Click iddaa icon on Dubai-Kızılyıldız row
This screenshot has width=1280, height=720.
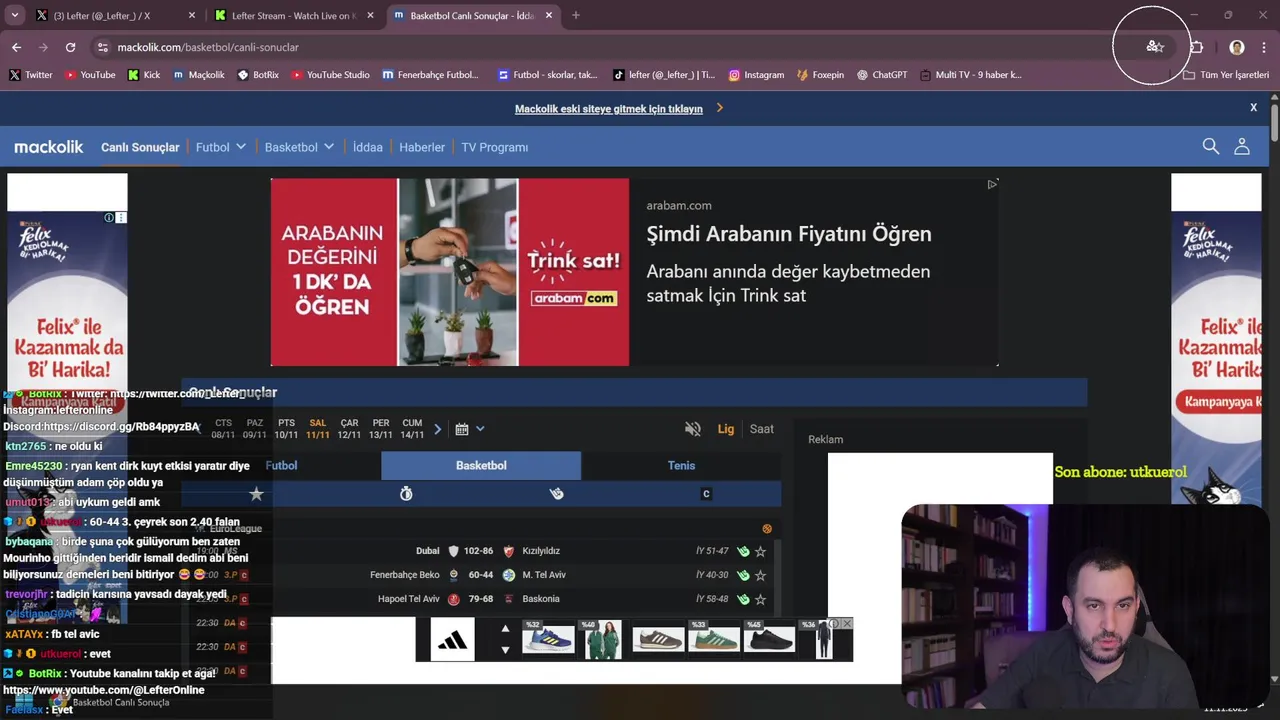click(743, 551)
